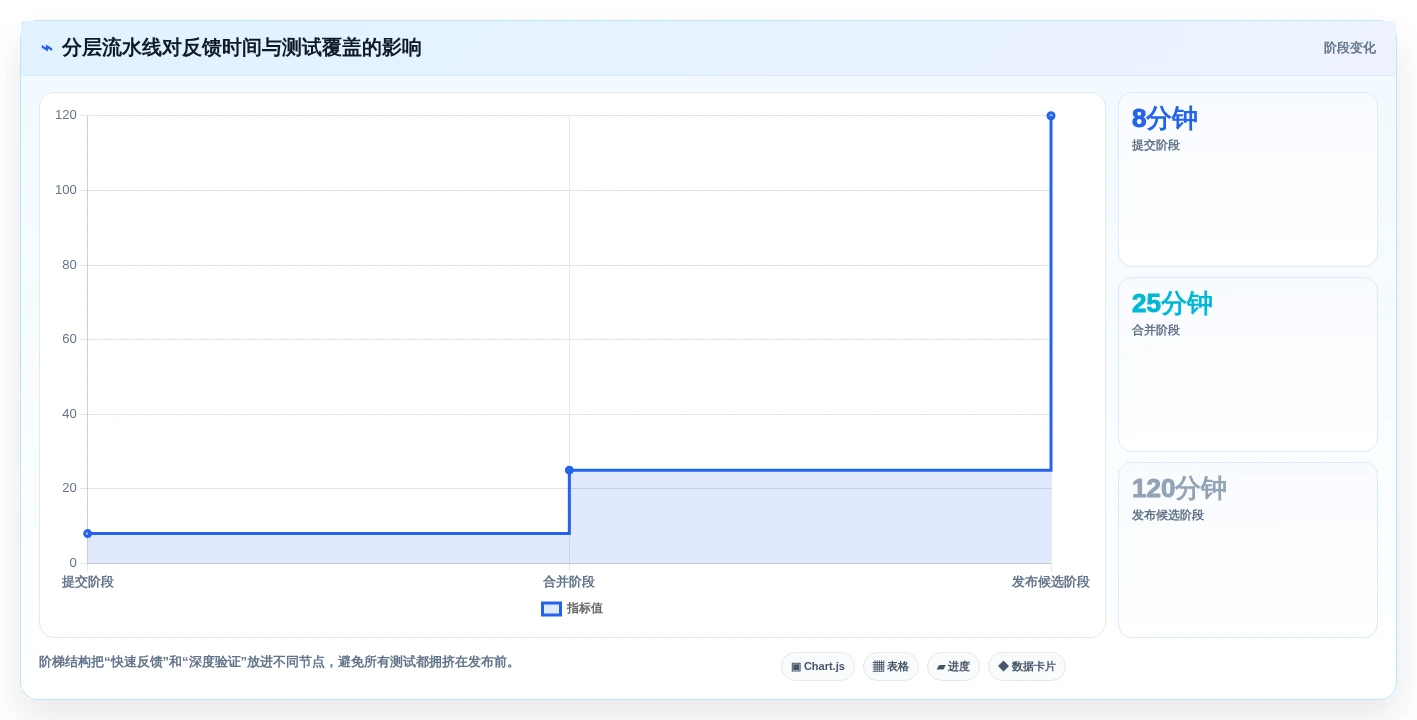Click the x-axis label 发布候选阶段
Image resolution: width=1417 pixels, height=720 pixels.
1051,582
